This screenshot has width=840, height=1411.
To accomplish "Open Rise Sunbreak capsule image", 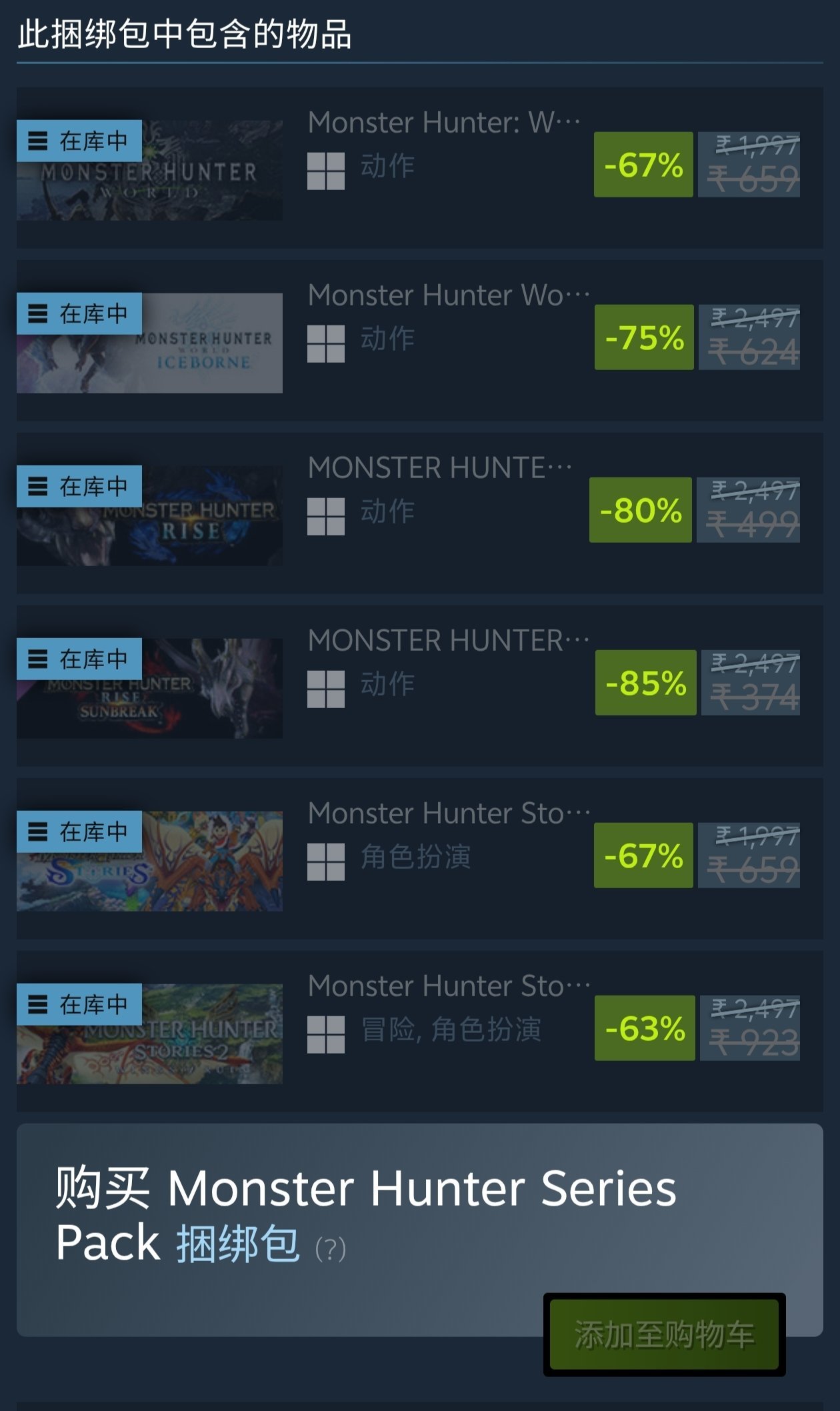I will coord(149,688).
